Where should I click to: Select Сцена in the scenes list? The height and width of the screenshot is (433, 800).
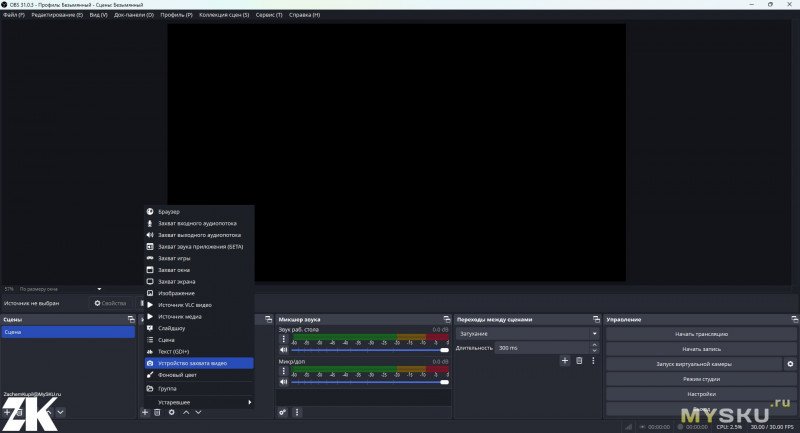[68, 332]
